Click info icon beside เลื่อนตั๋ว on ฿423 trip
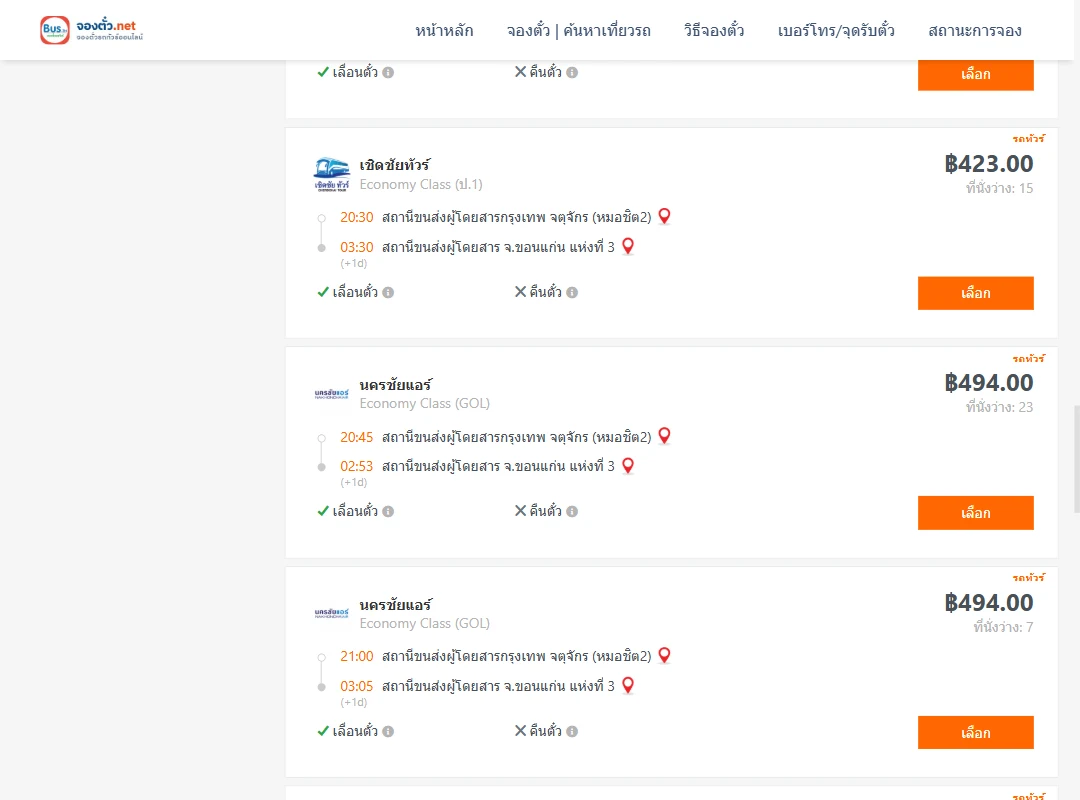The width and height of the screenshot is (1080, 800). (388, 292)
